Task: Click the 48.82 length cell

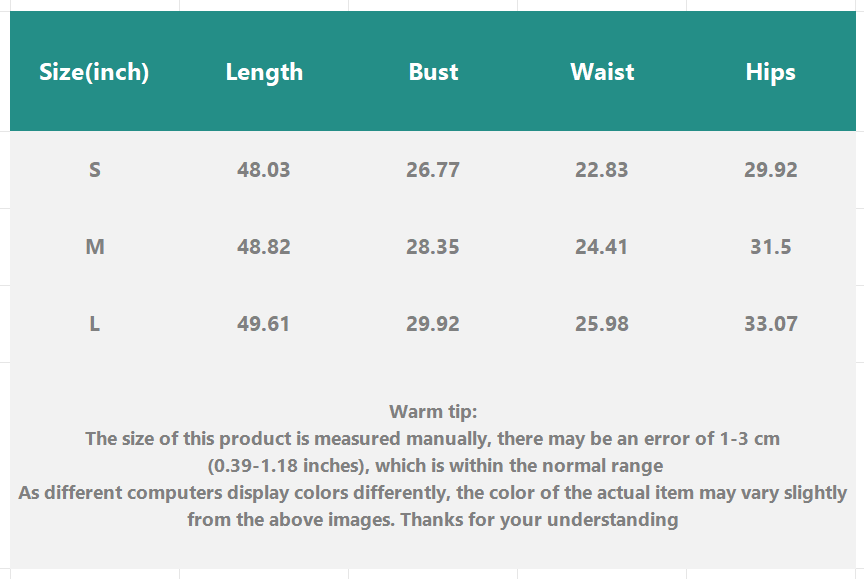Action: tap(264, 247)
